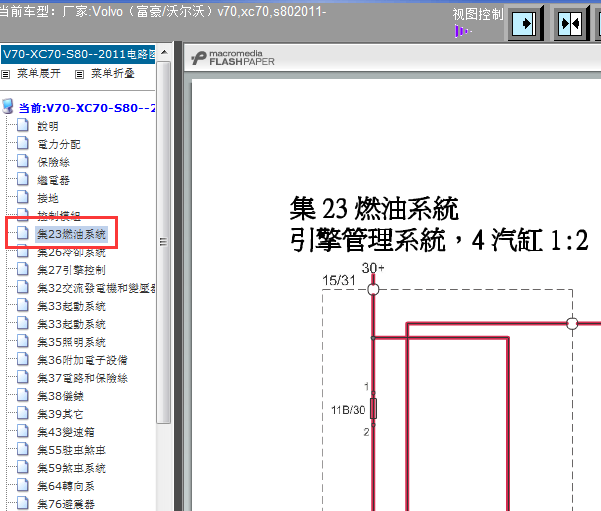Click the tree panel scrollbar up arrow
The height and width of the screenshot is (511, 601).
pos(164,53)
